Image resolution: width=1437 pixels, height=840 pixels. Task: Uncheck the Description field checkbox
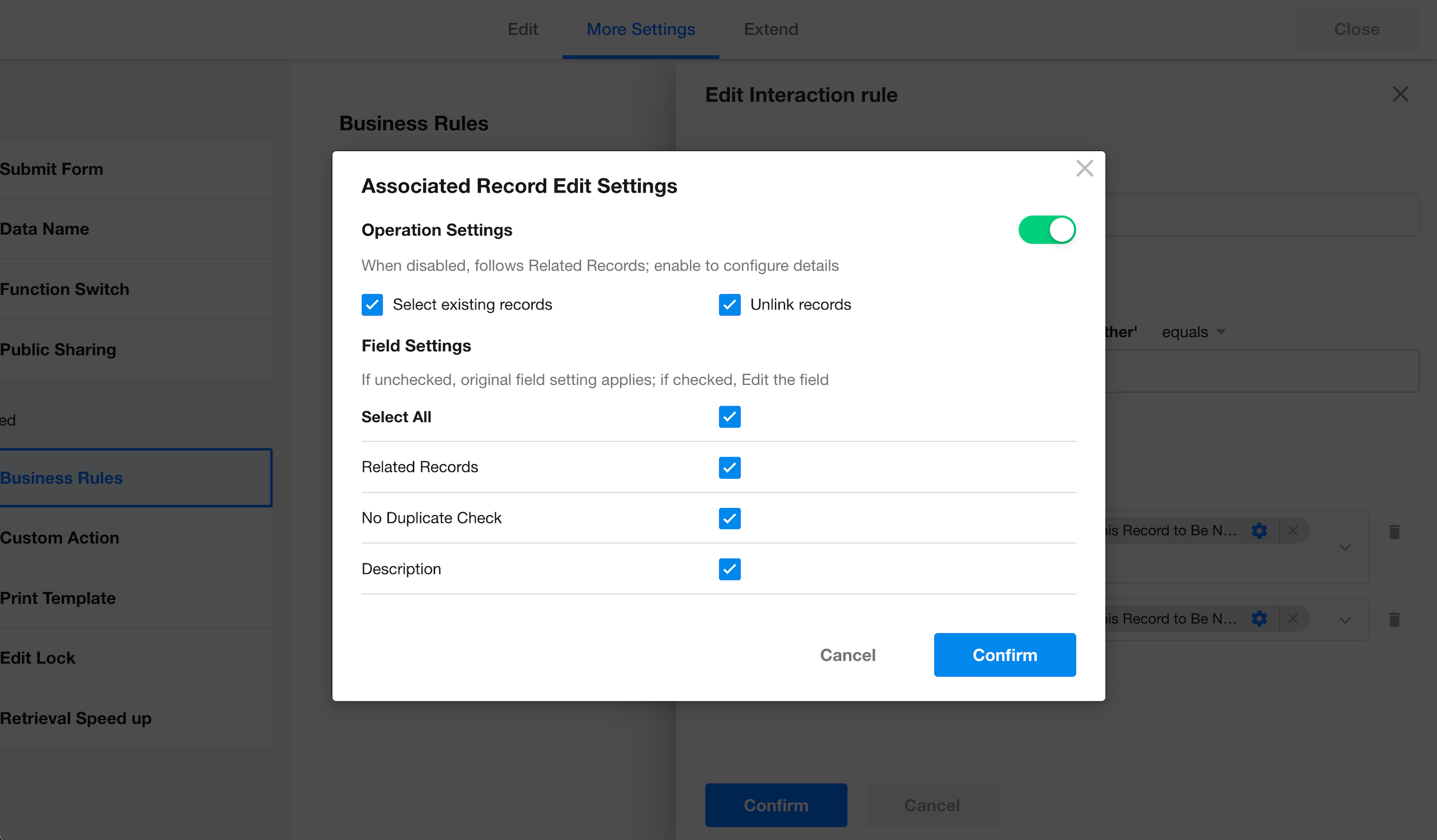pyautogui.click(x=729, y=569)
